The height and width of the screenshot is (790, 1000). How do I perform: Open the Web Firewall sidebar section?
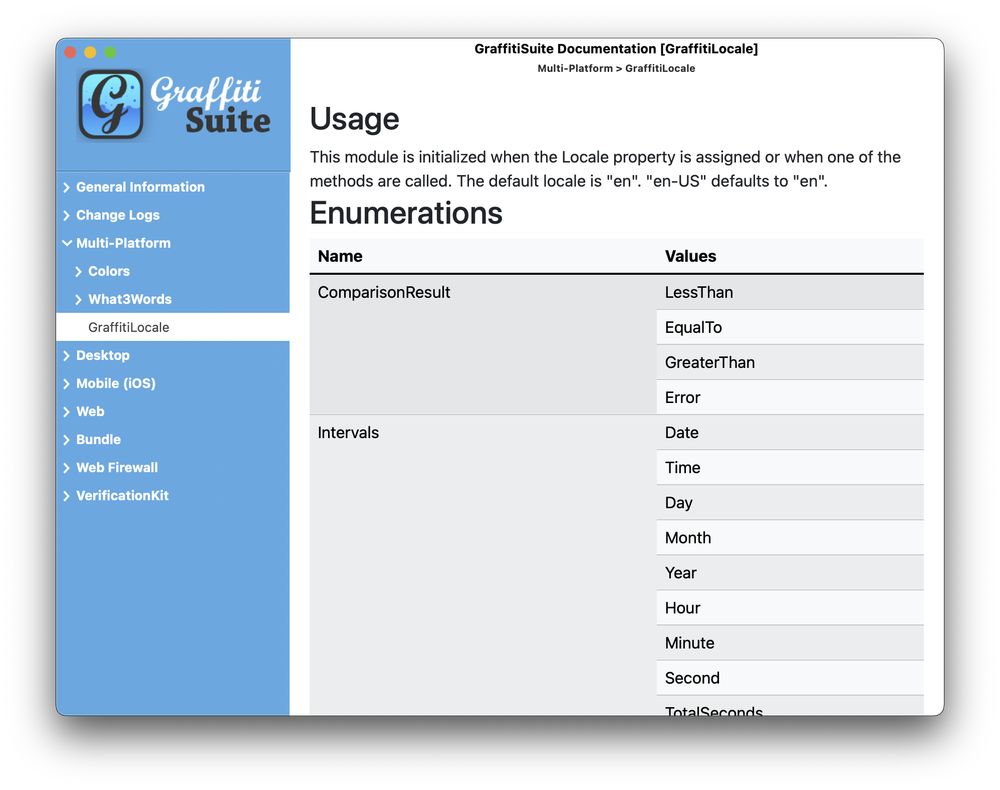[x=117, y=467]
